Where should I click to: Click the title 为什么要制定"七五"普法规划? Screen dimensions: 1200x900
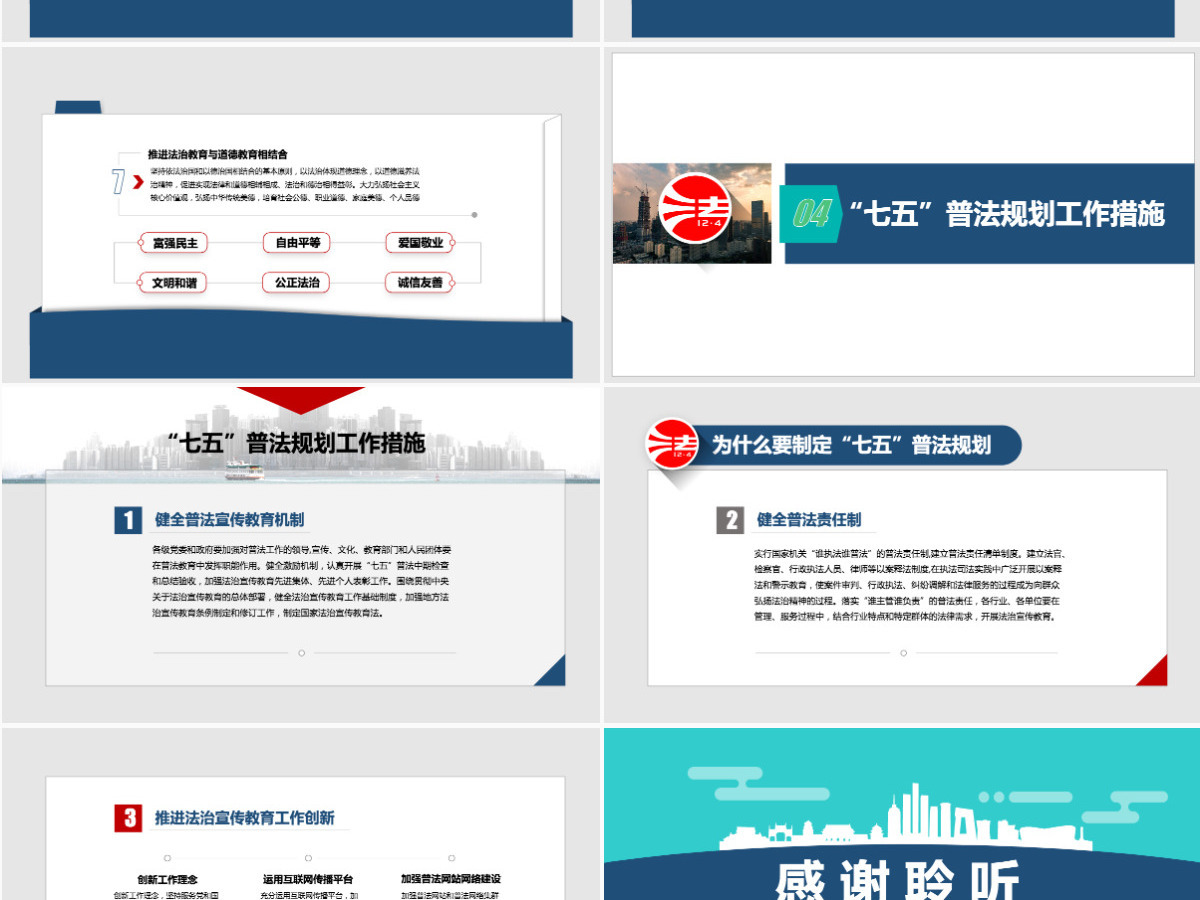851,445
